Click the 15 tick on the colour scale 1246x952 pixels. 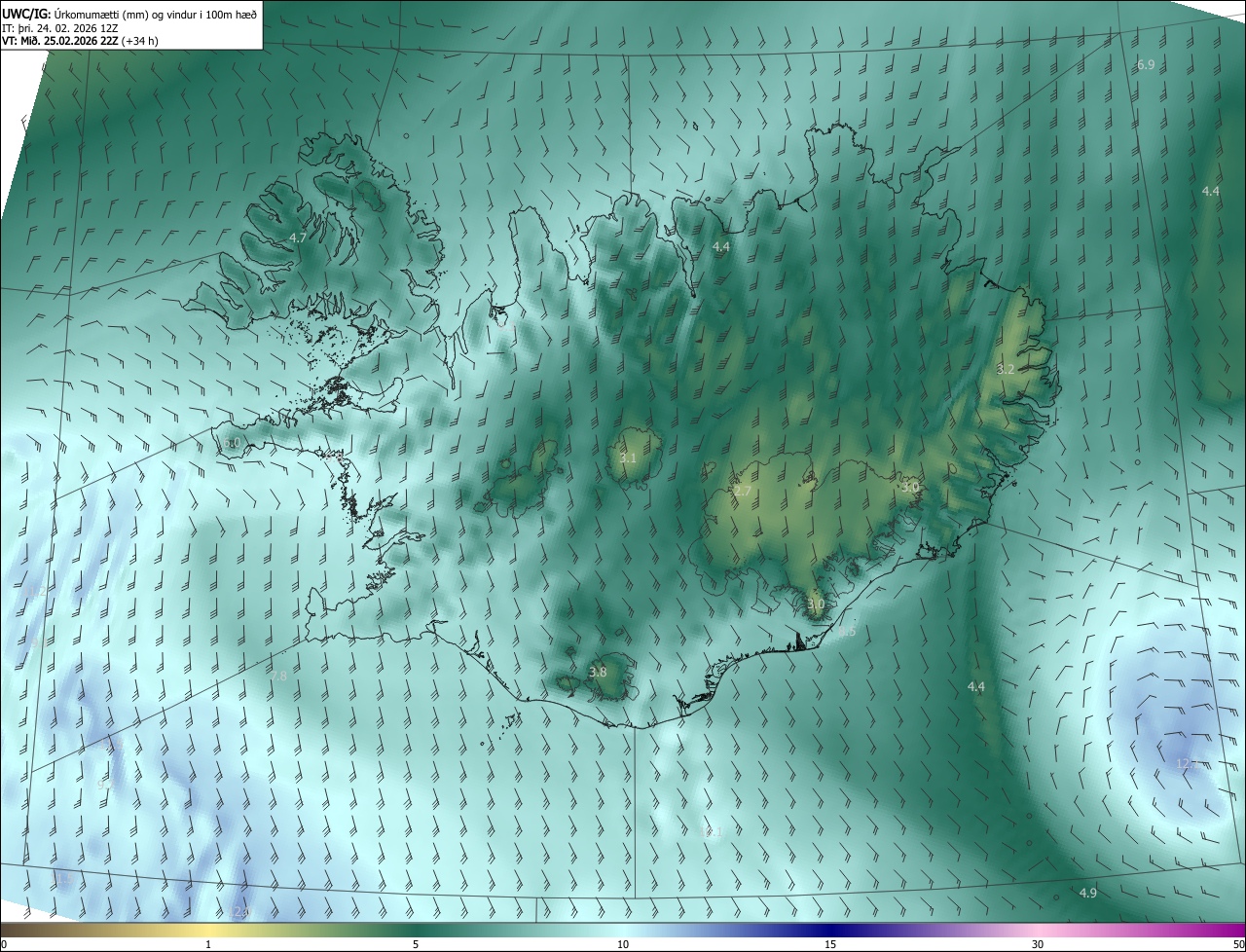coord(830,945)
